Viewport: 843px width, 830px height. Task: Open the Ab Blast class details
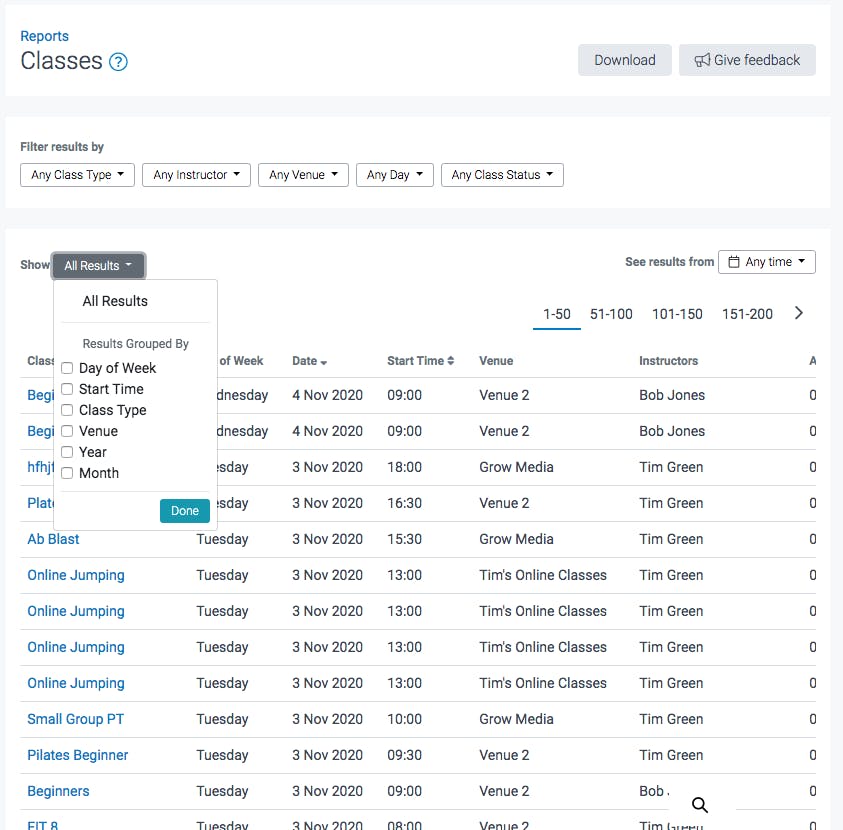coord(53,539)
